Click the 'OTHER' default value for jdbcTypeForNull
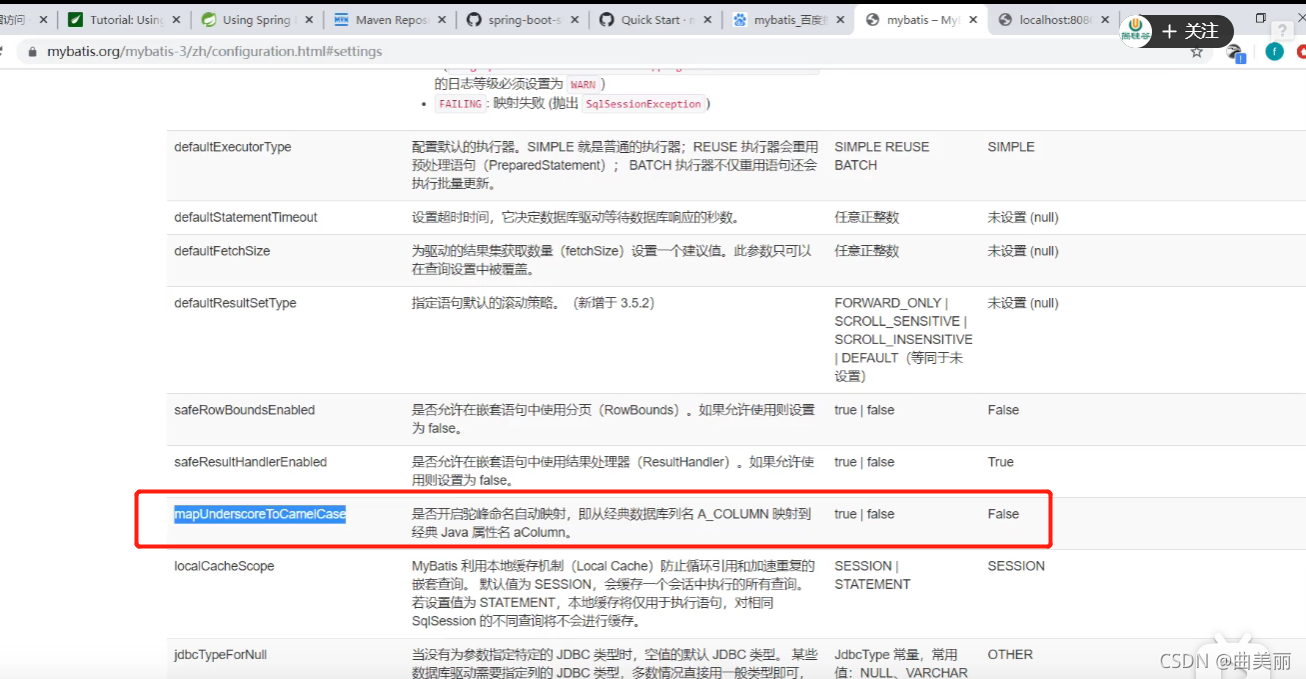Viewport: 1306px width, 679px height. pyautogui.click(x=1010, y=655)
